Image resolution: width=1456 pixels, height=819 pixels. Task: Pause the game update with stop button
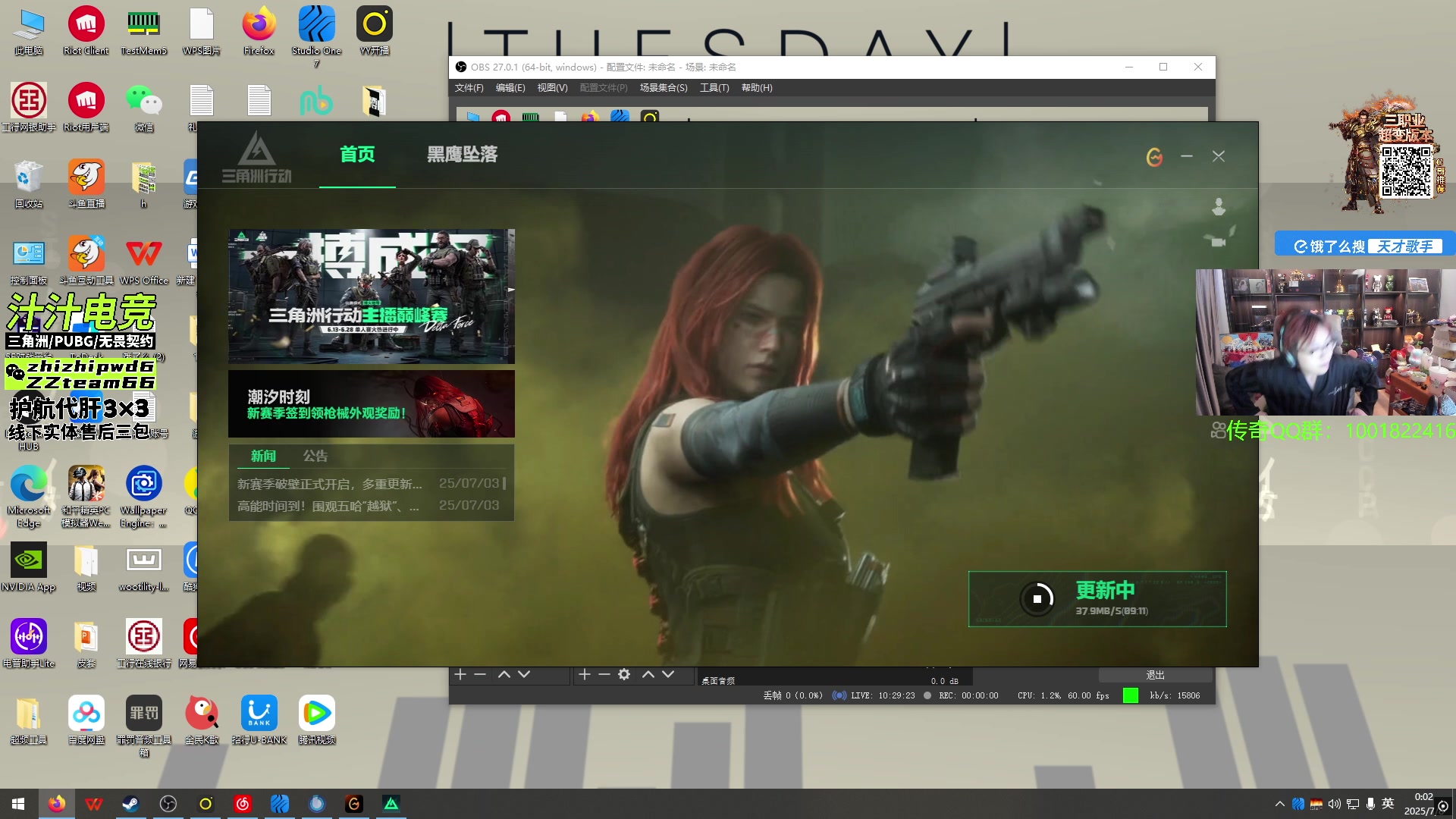click(x=1037, y=599)
